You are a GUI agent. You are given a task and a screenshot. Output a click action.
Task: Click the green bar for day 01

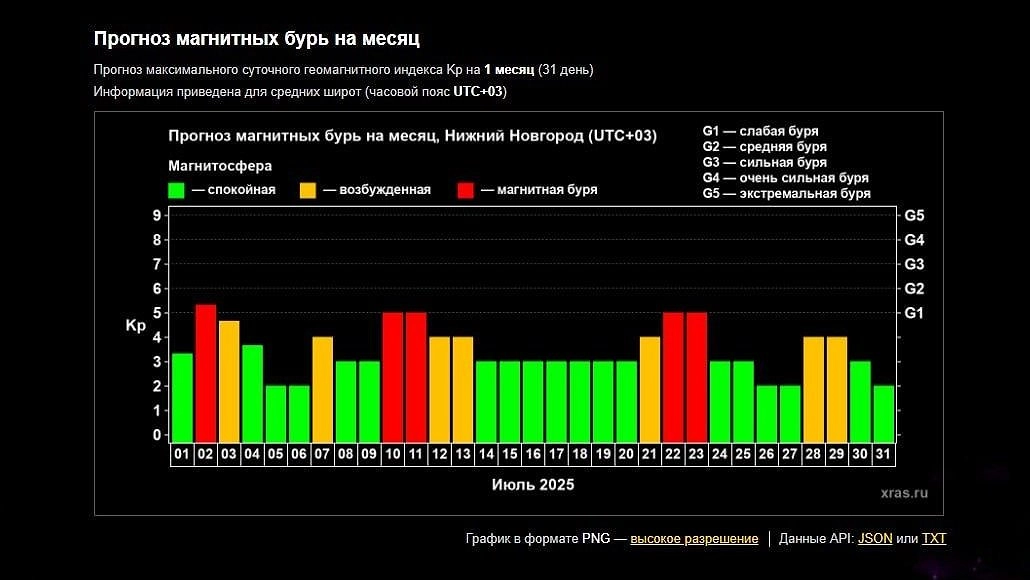pos(182,397)
